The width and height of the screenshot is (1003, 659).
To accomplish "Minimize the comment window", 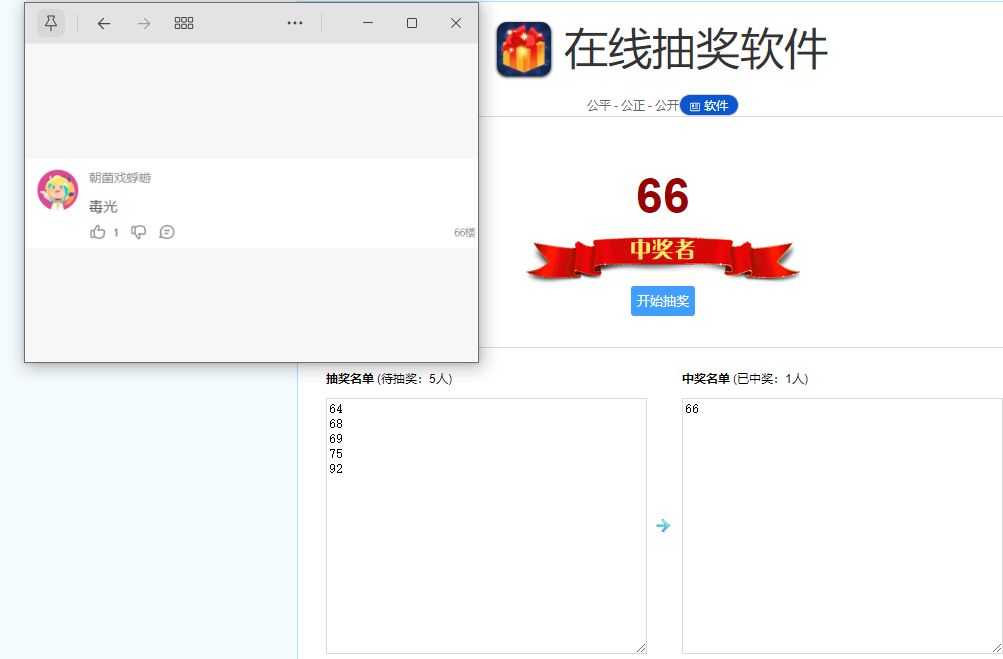I will [x=368, y=23].
